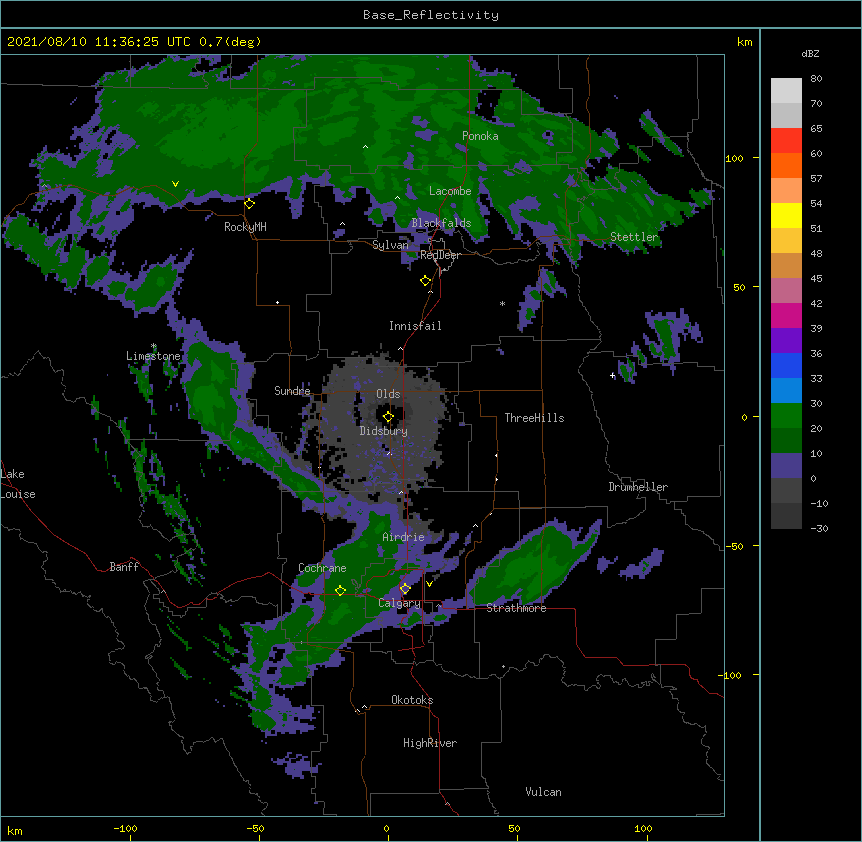862x842 pixels.
Task: Select the light gray 70-80 dBZ legend swatch
Action: 786,91
